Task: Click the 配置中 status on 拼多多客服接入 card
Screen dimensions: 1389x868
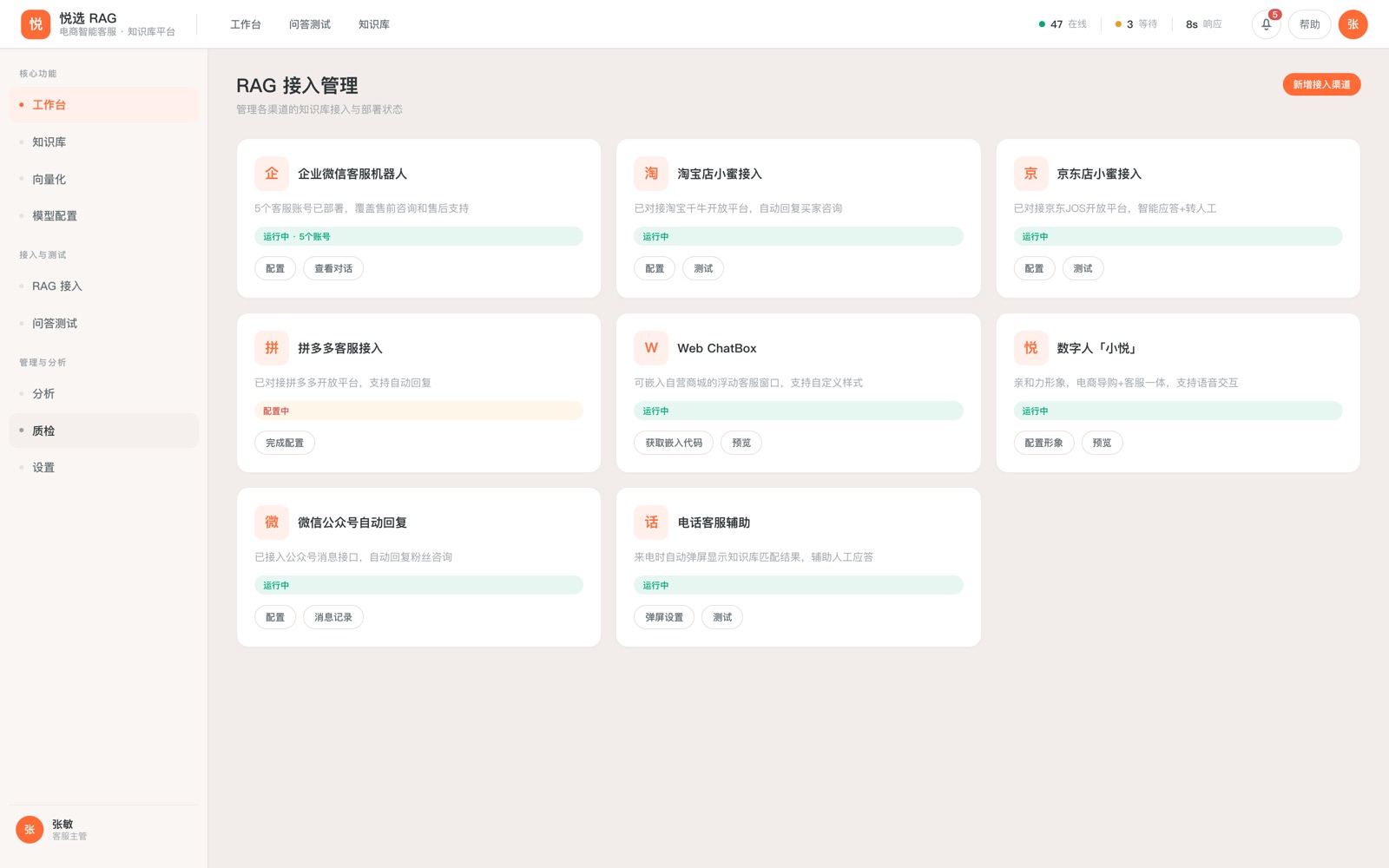Action: click(x=418, y=411)
